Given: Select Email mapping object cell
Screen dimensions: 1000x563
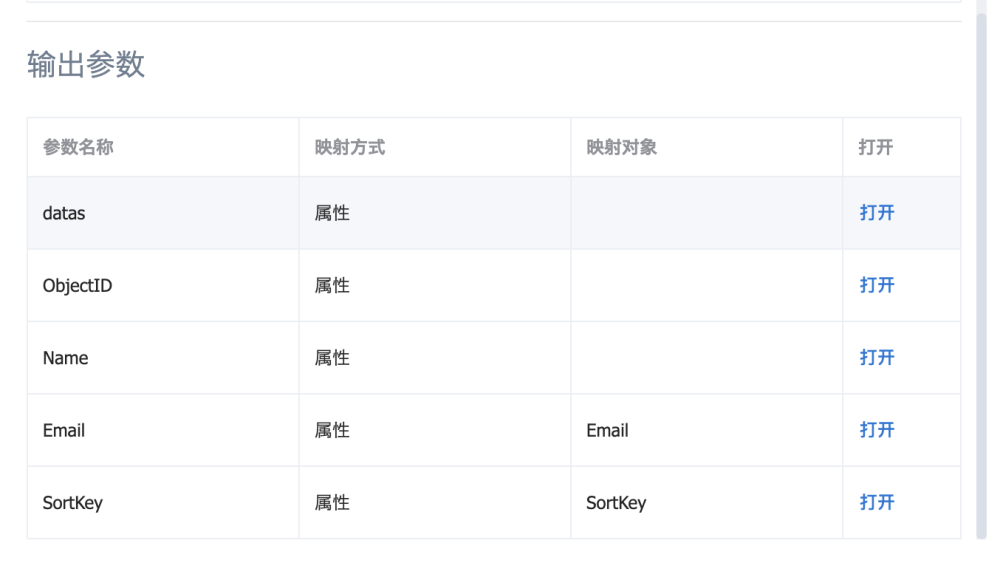Looking at the screenshot, I should 607,430.
